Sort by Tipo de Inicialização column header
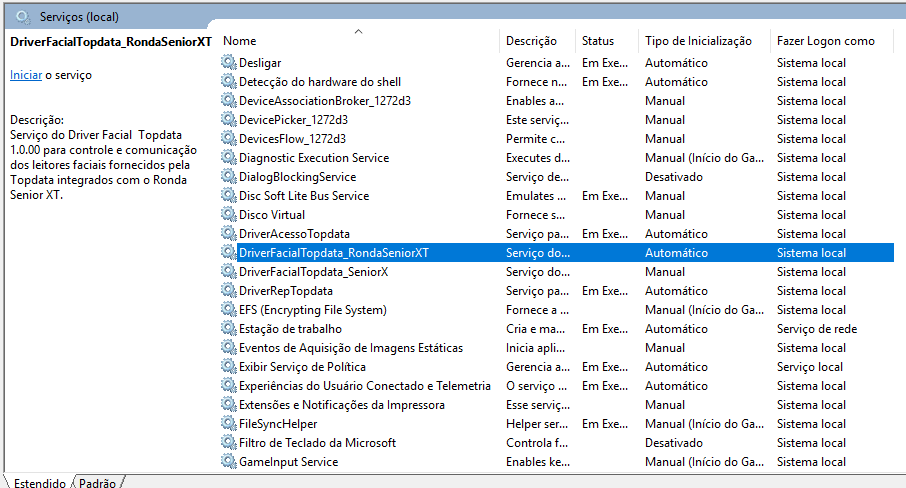Viewport: 906px width, 488px height. tap(698, 41)
